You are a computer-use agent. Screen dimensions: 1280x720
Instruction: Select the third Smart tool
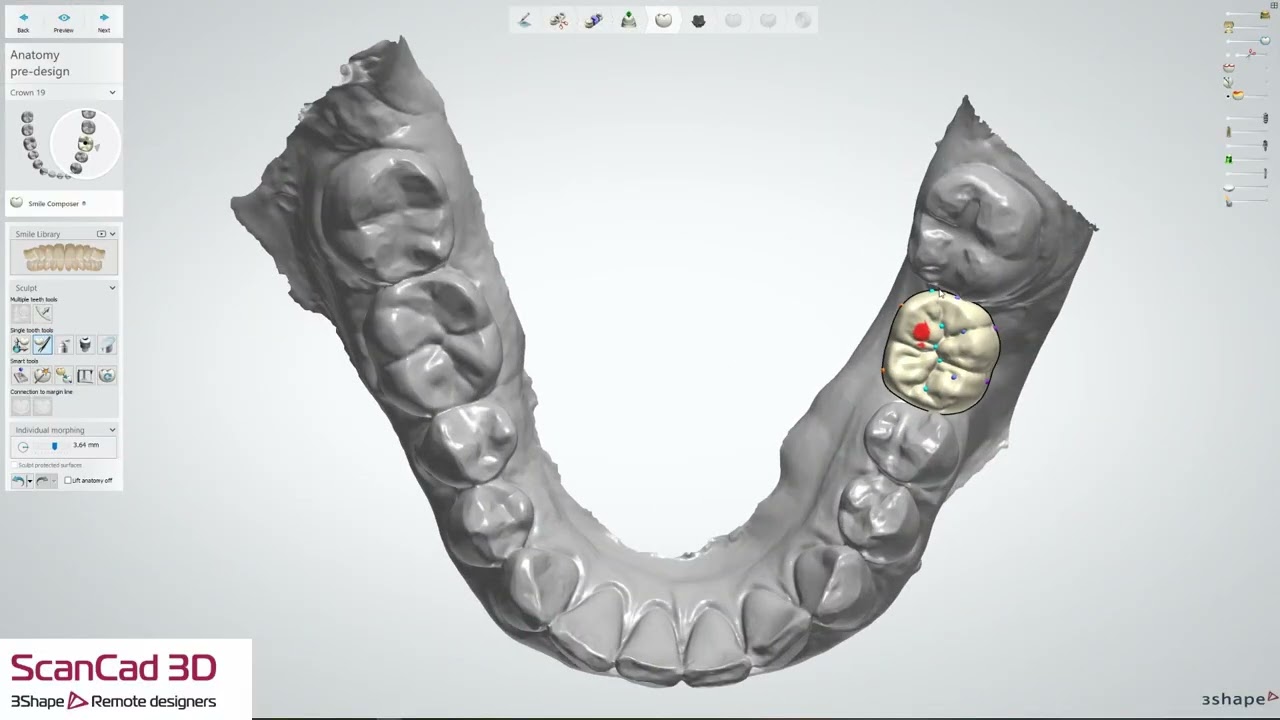(64, 375)
